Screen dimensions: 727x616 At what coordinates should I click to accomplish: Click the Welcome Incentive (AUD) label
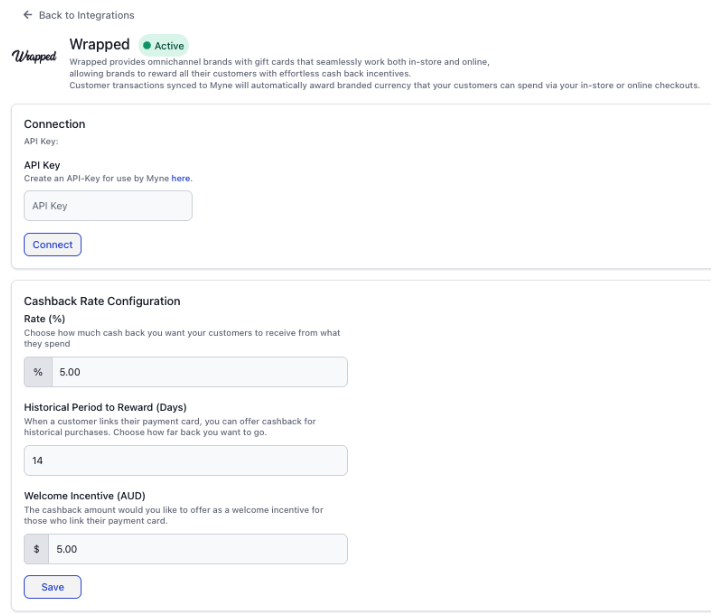[85, 496]
